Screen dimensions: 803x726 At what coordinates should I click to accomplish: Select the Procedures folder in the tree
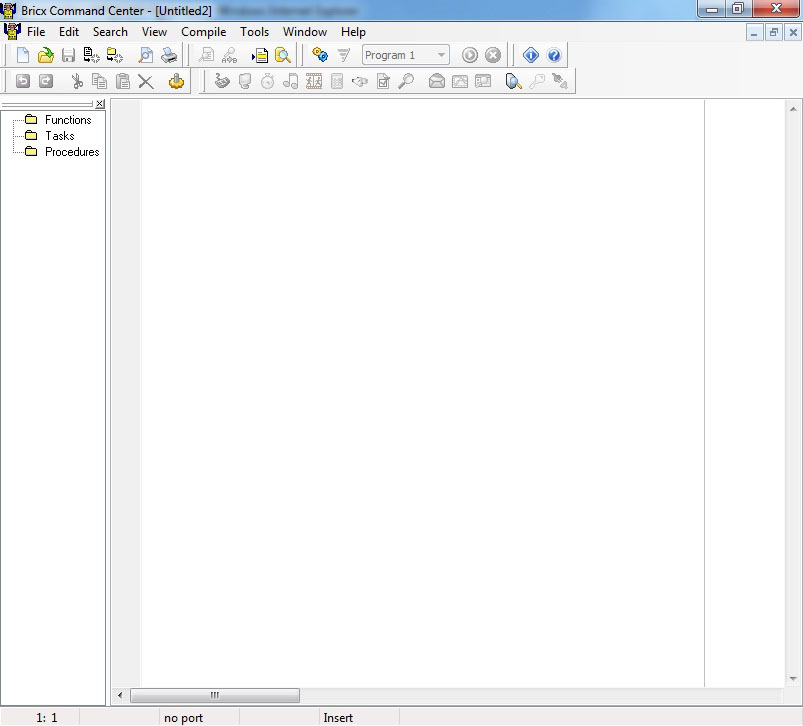click(x=72, y=152)
